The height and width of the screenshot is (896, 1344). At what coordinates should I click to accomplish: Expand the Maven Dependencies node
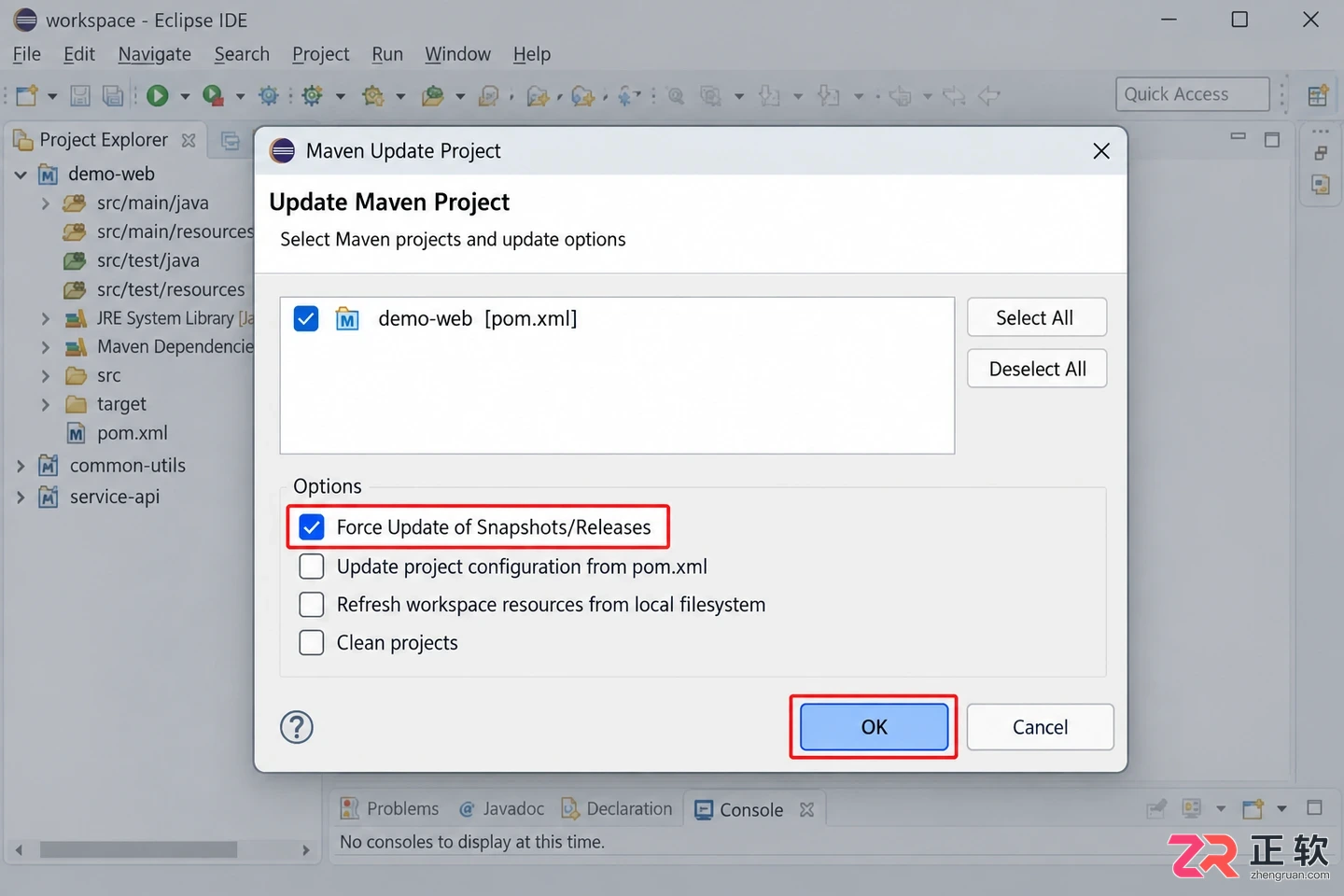tap(46, 347)
